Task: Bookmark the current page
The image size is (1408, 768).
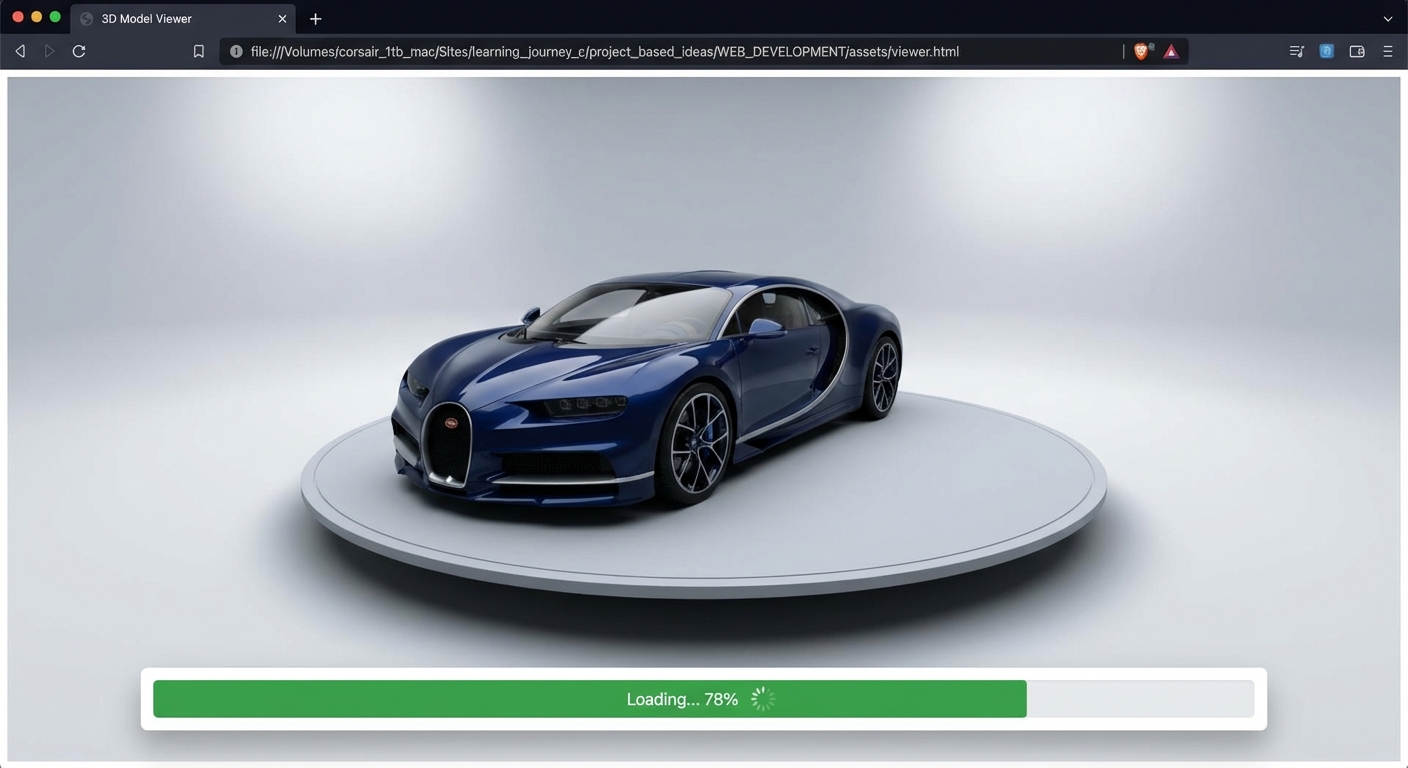Action: [x=198, y=51]
